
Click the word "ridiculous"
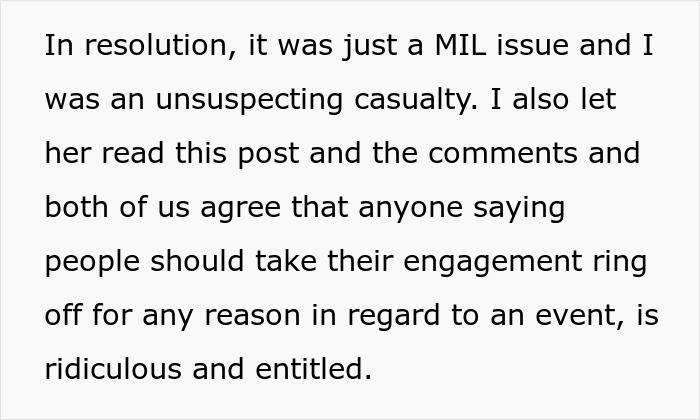point(112,371)
